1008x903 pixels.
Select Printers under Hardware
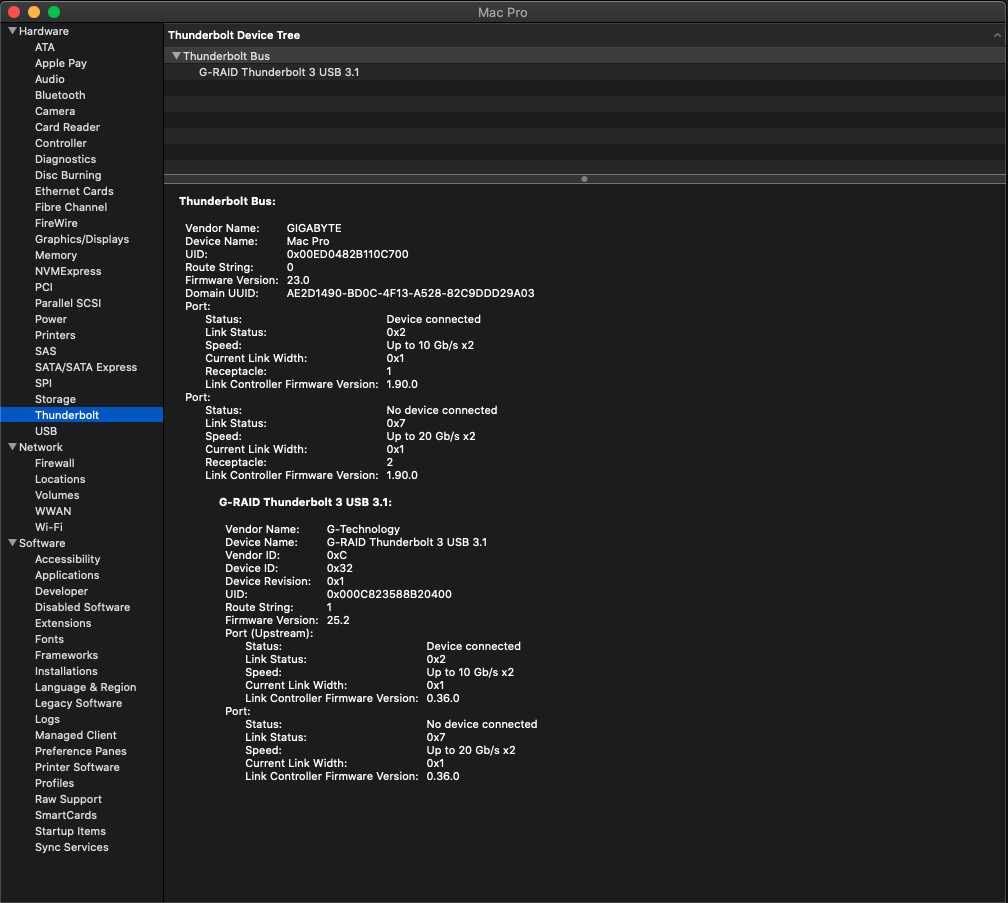55,335
